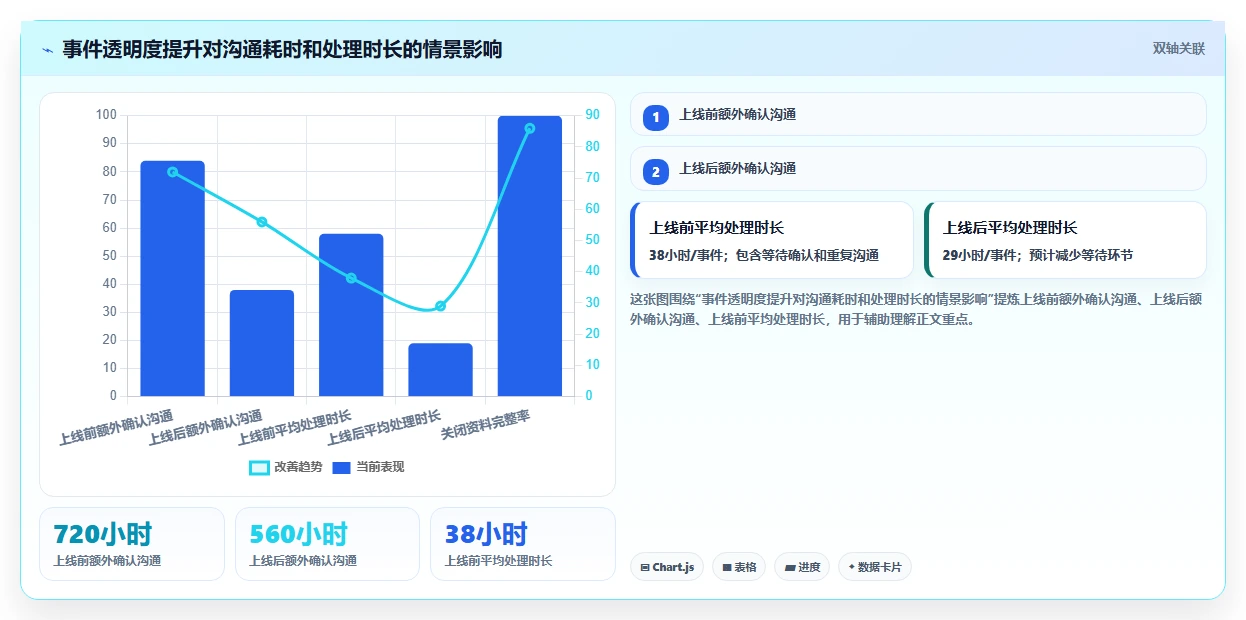Click the Chart.js tag
The image size is (1246, 620).
pos(667,567)
